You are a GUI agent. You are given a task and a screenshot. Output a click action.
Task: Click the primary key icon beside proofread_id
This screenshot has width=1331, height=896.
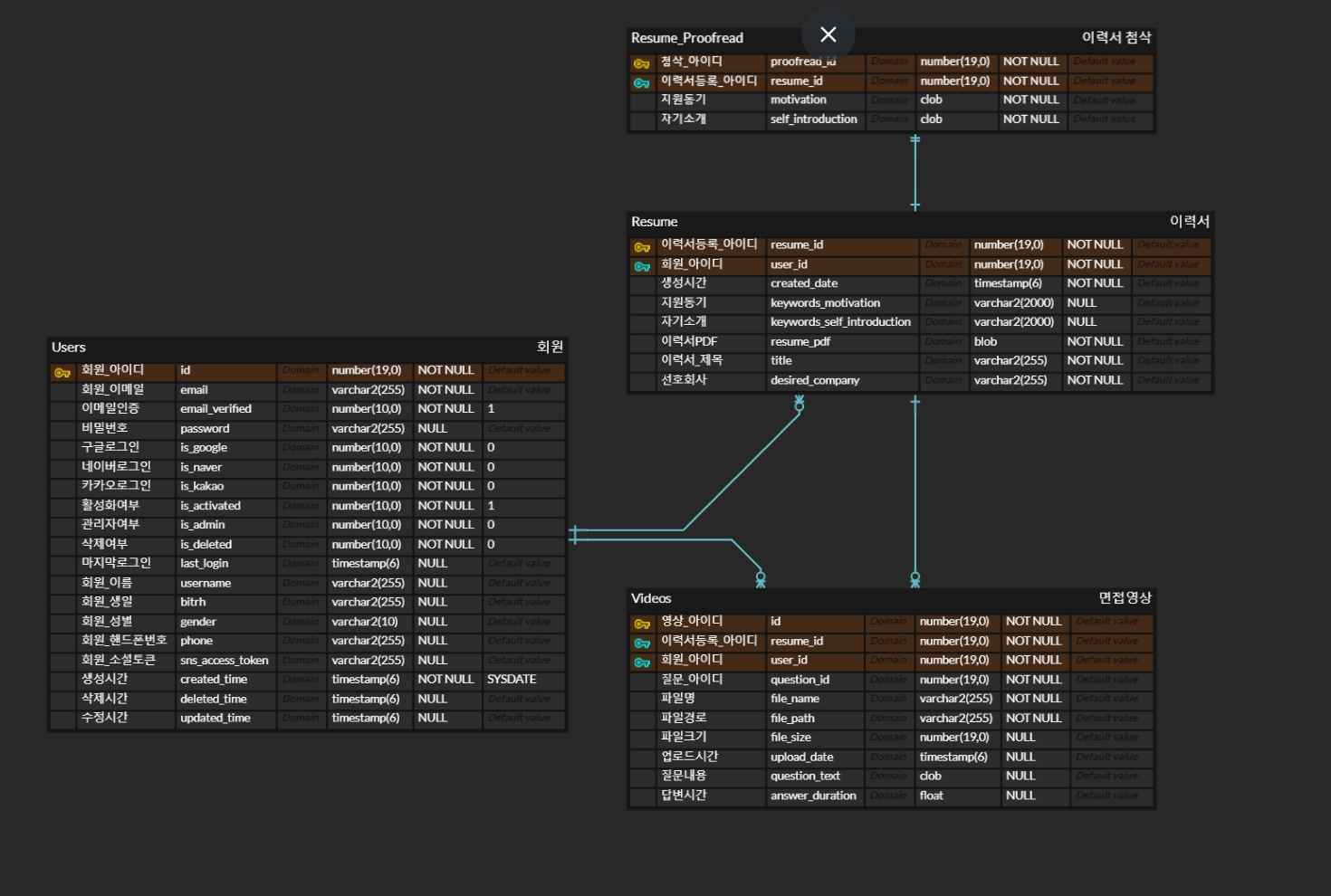coord(642,63)
